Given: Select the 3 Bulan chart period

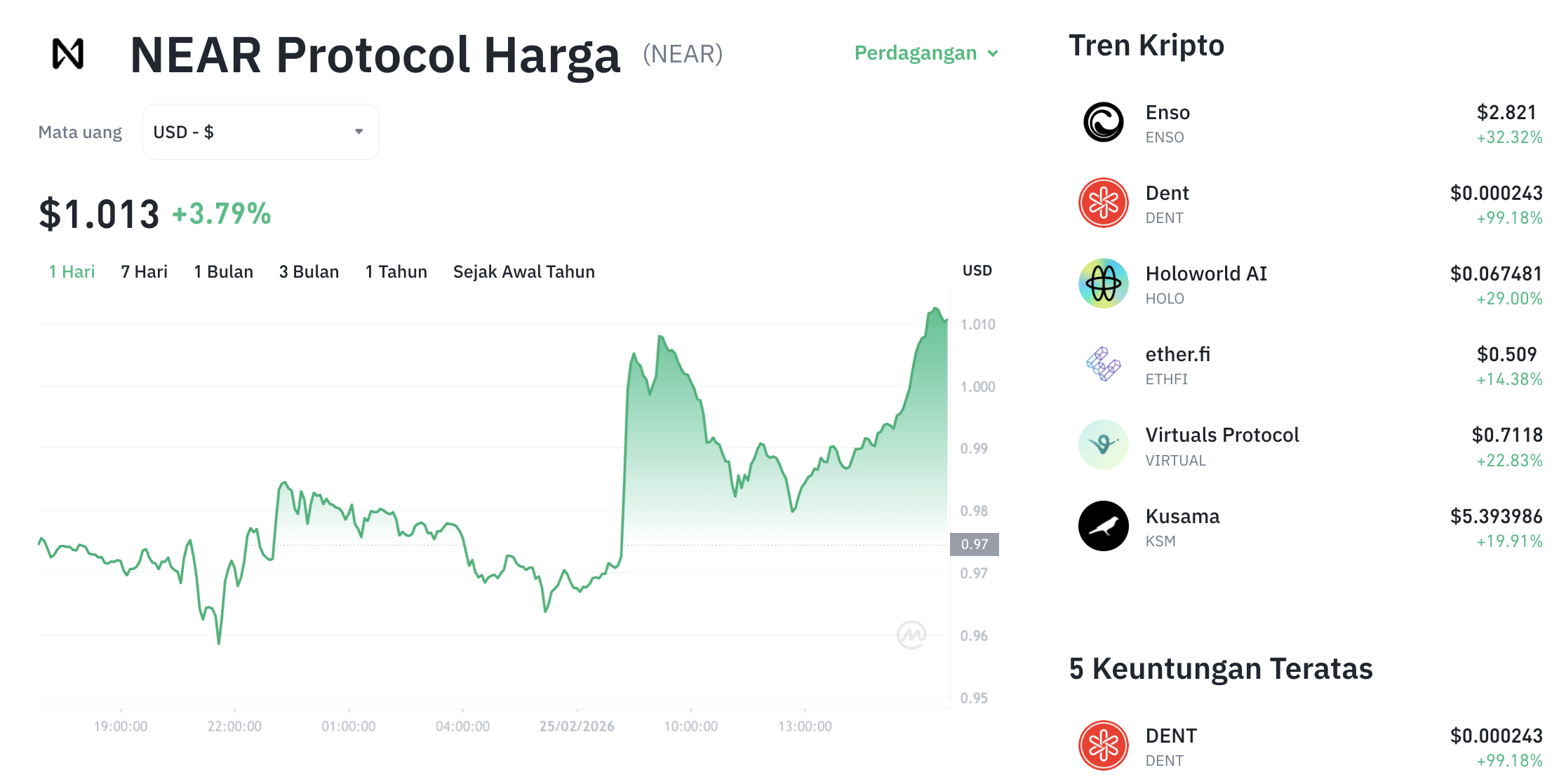Looking at the screenshot, I should (x=309, y=271).
